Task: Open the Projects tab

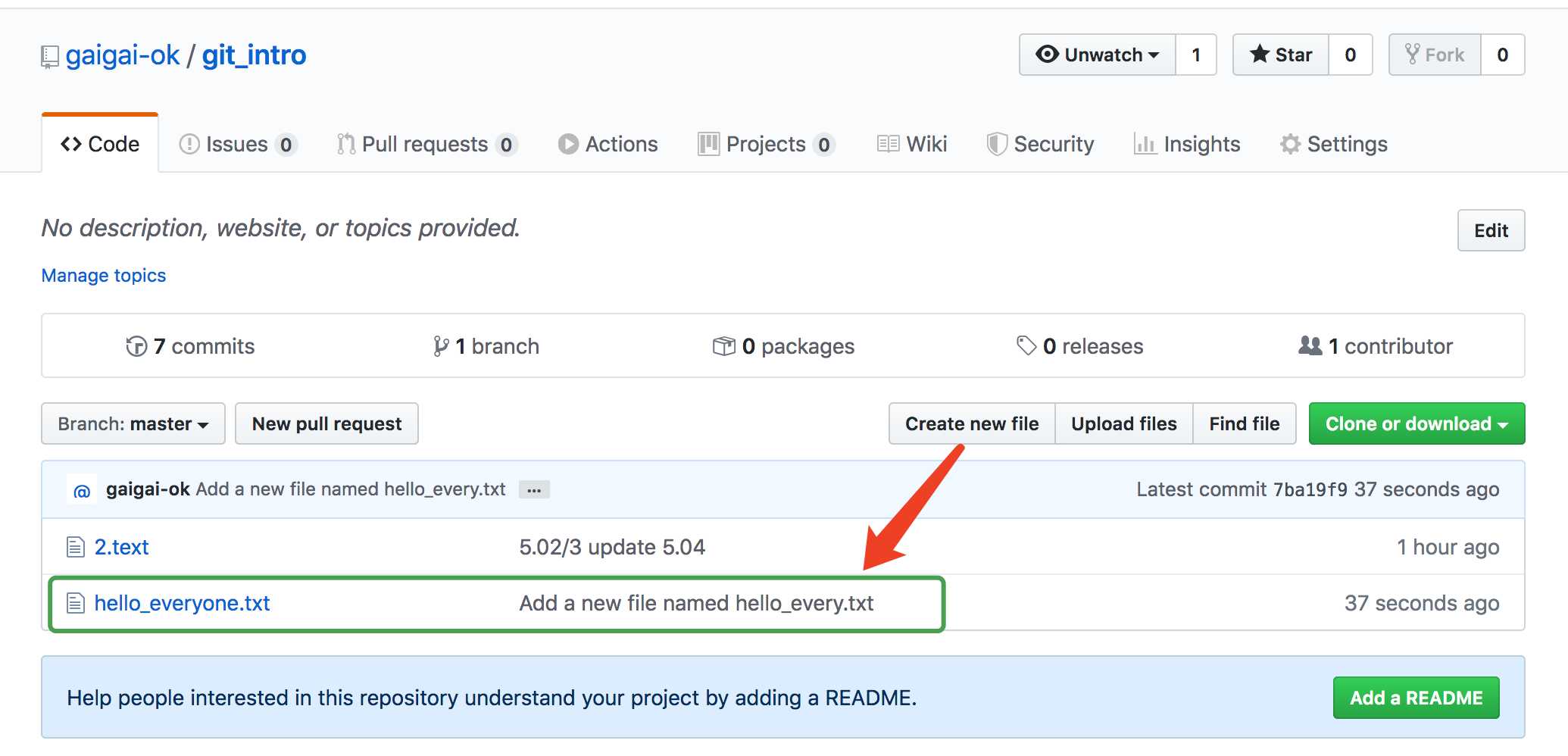Action: pyautogui.click(x=766, y=144)
